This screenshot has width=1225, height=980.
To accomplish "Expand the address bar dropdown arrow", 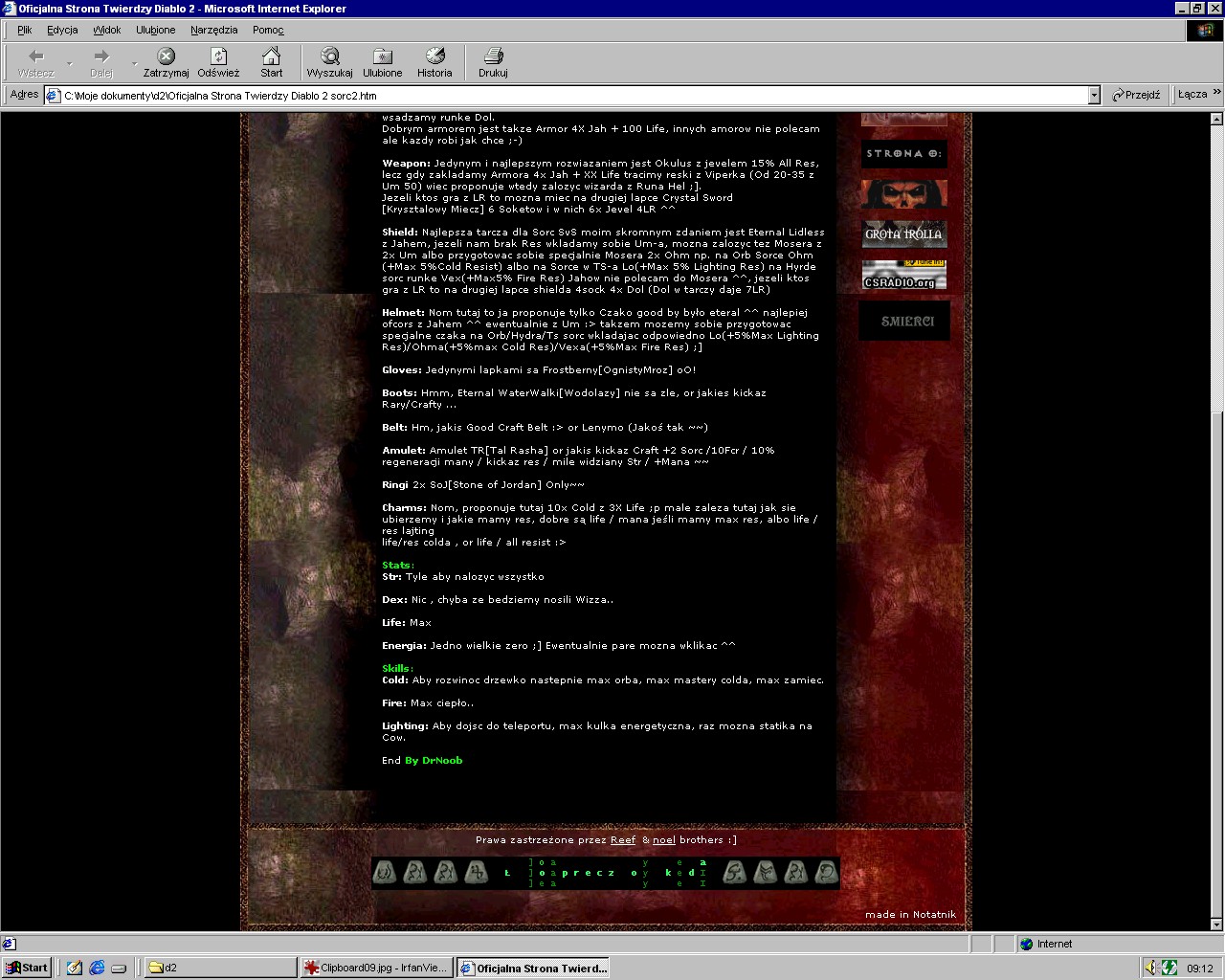I will tap(1094, 95).
